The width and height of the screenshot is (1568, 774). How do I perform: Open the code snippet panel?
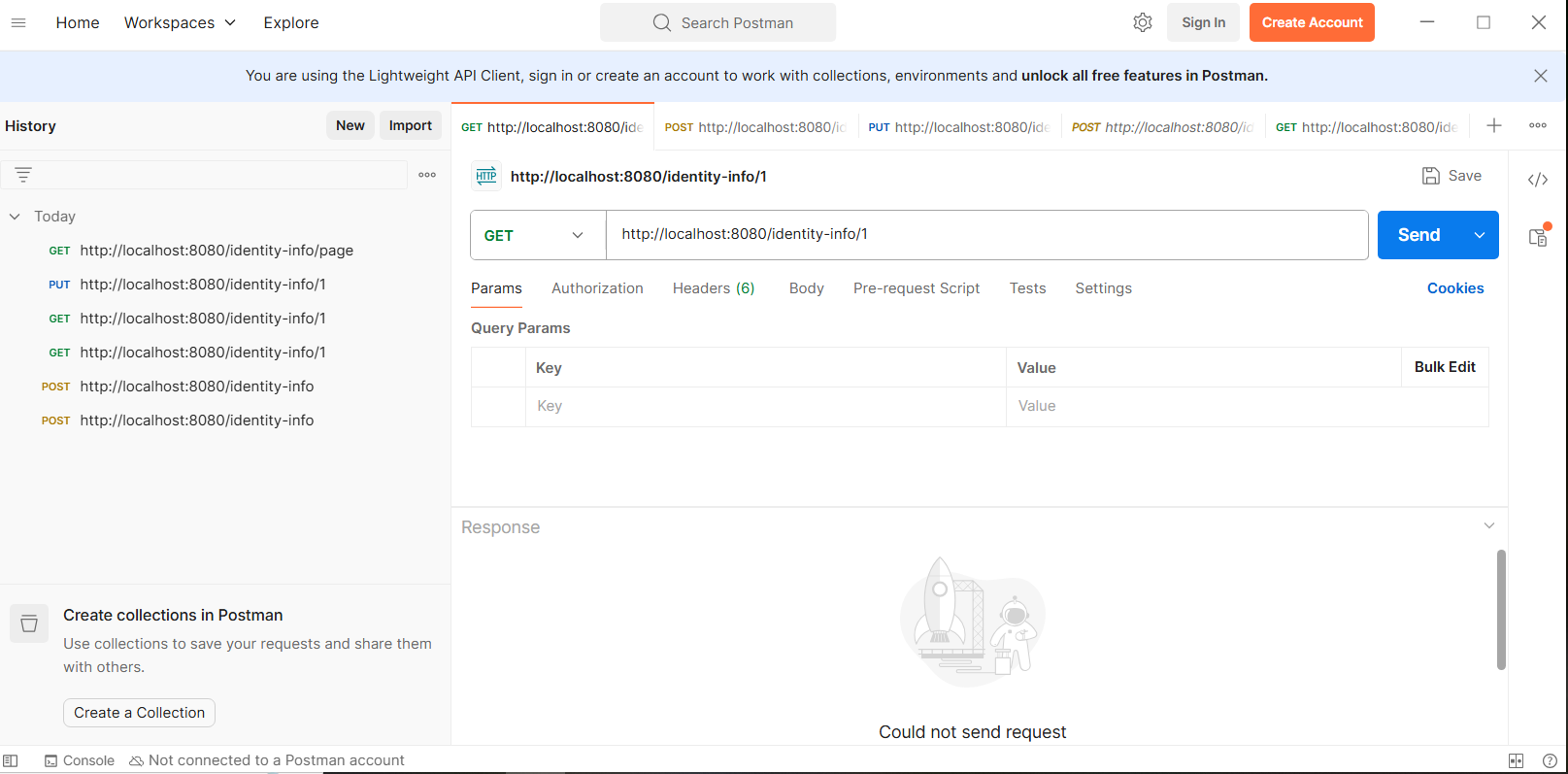tap(1538, 180)
